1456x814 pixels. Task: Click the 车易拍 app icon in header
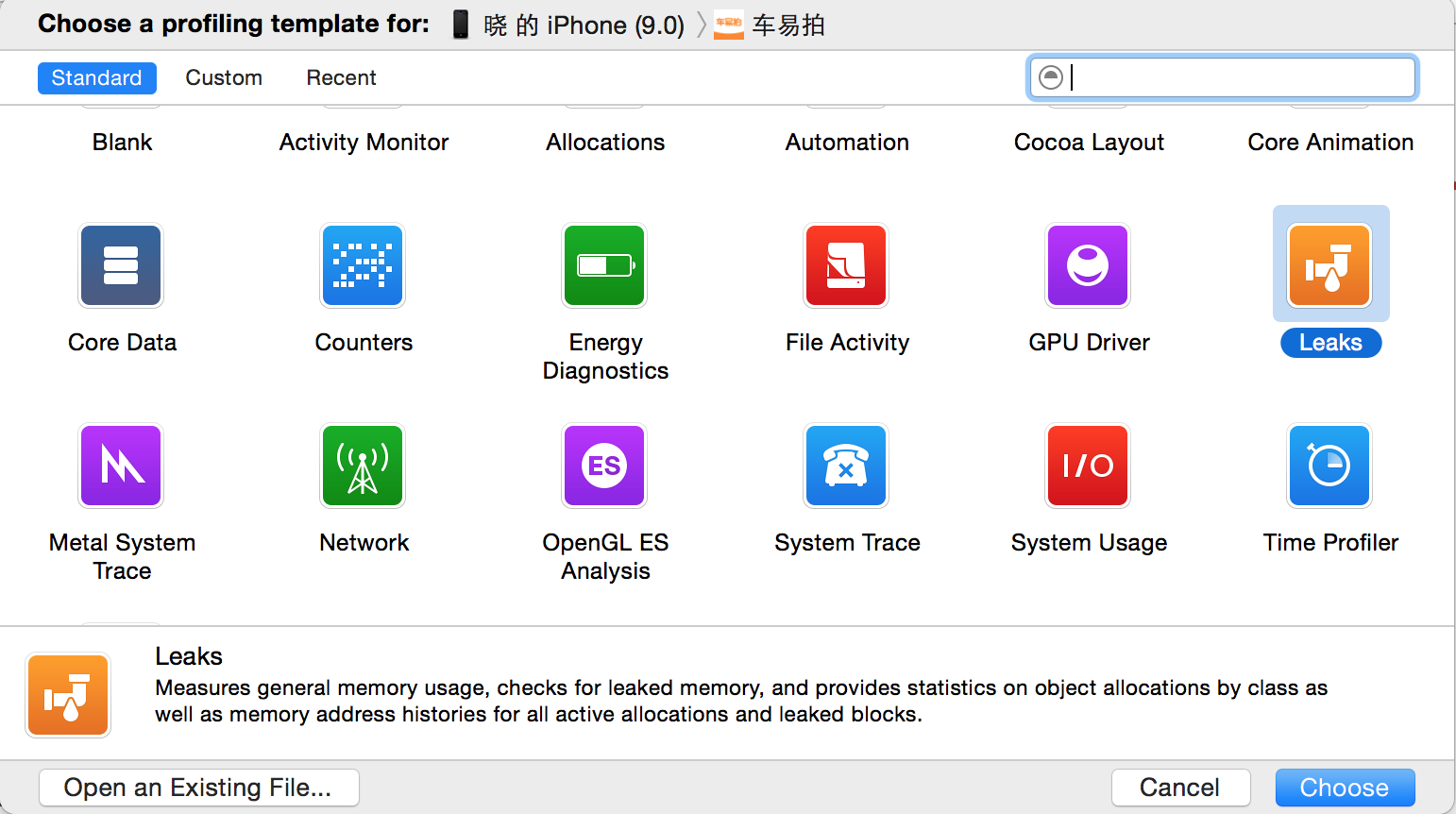click(728, 25)
